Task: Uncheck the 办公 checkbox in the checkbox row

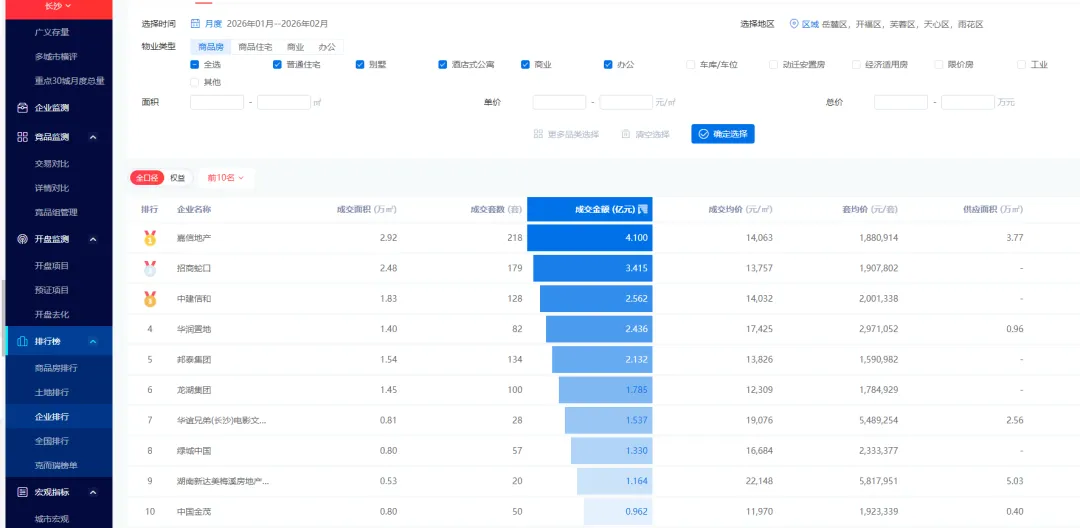Action: [608, 65]
